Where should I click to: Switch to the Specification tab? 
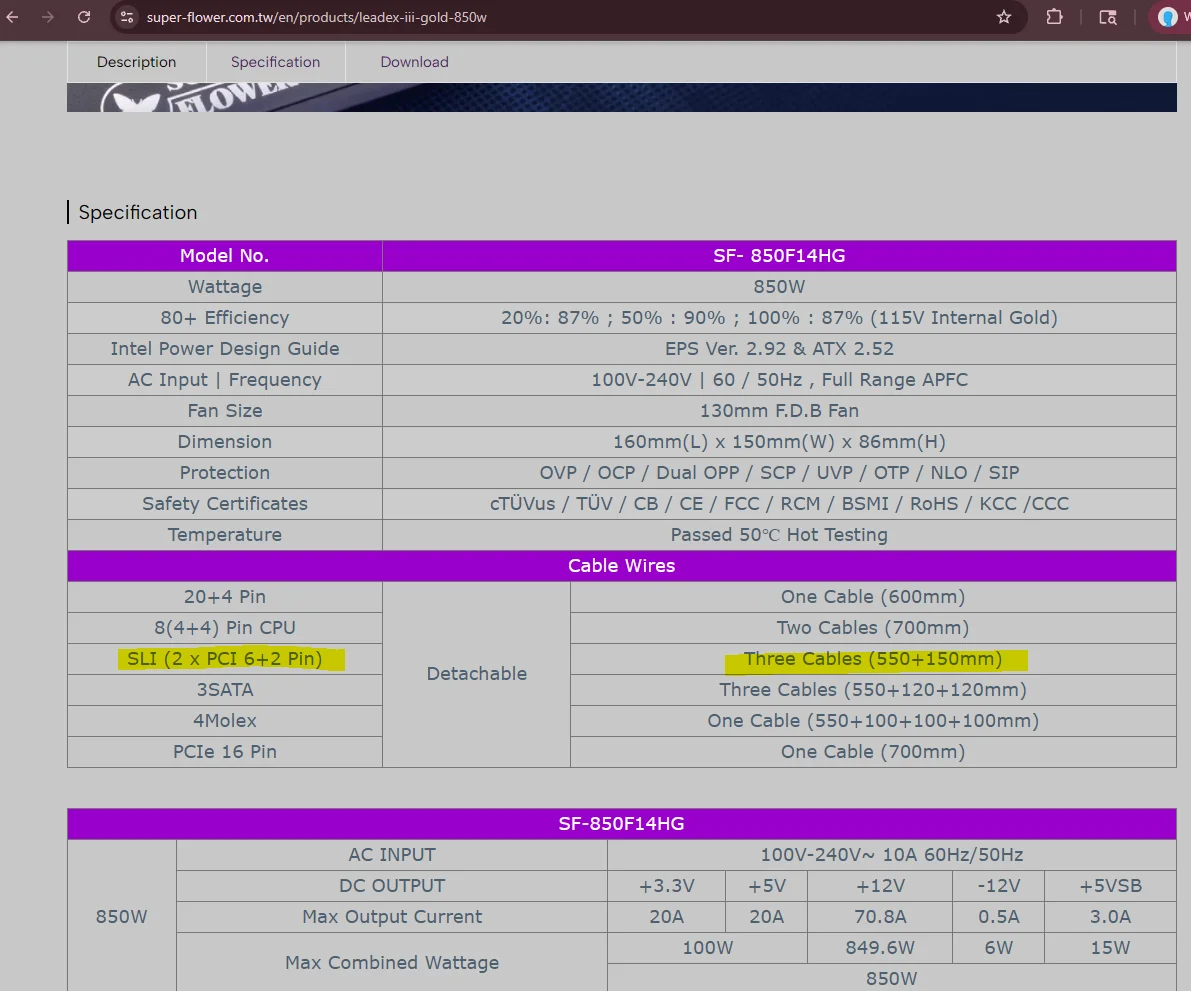(x=276, y=62)
